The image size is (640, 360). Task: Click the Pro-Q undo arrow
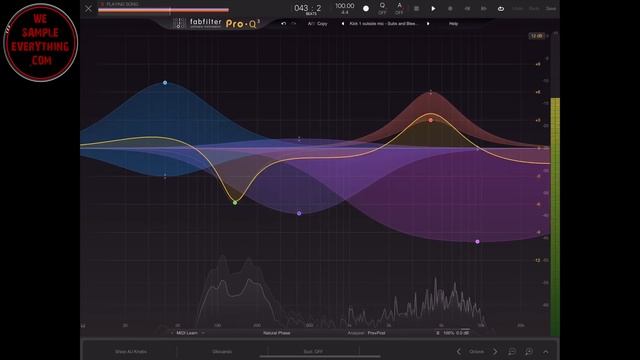point(283,24)
